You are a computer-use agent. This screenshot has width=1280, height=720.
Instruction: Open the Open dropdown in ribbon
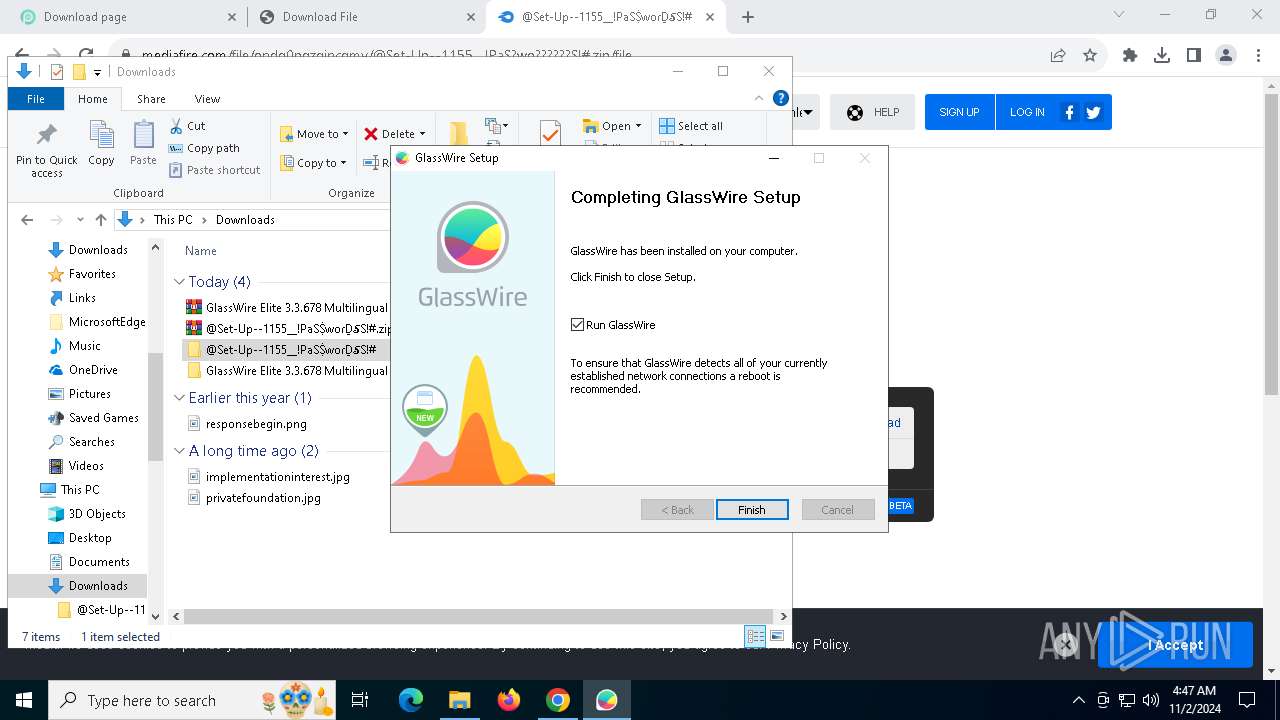(612, 126)
